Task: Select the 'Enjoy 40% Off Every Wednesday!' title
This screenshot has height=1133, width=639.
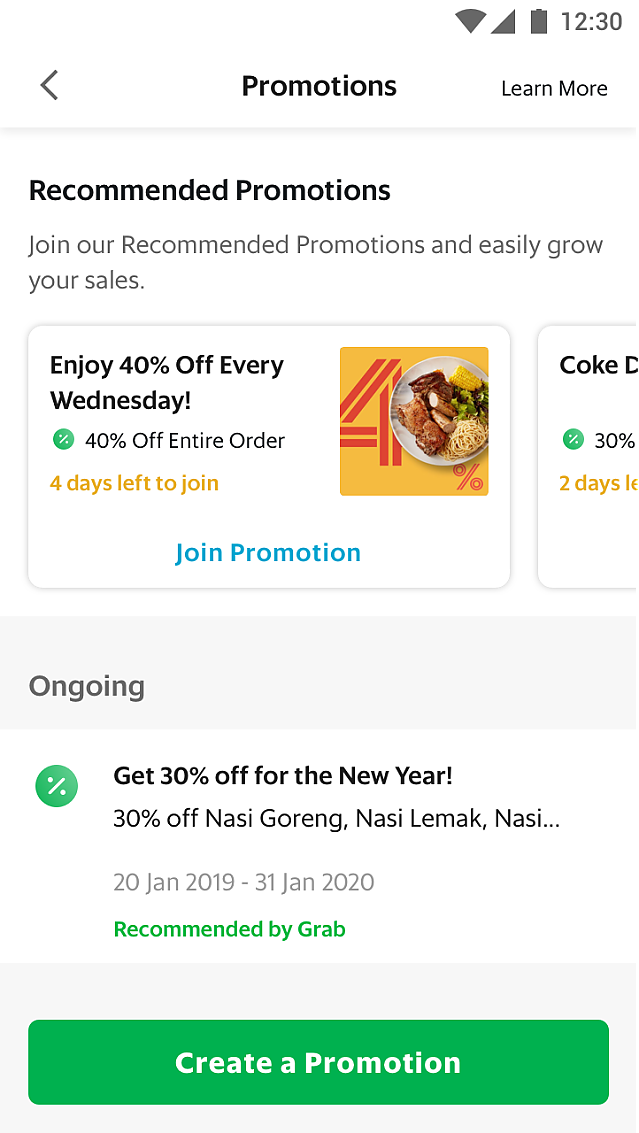Action: click(x=167, y=383)
